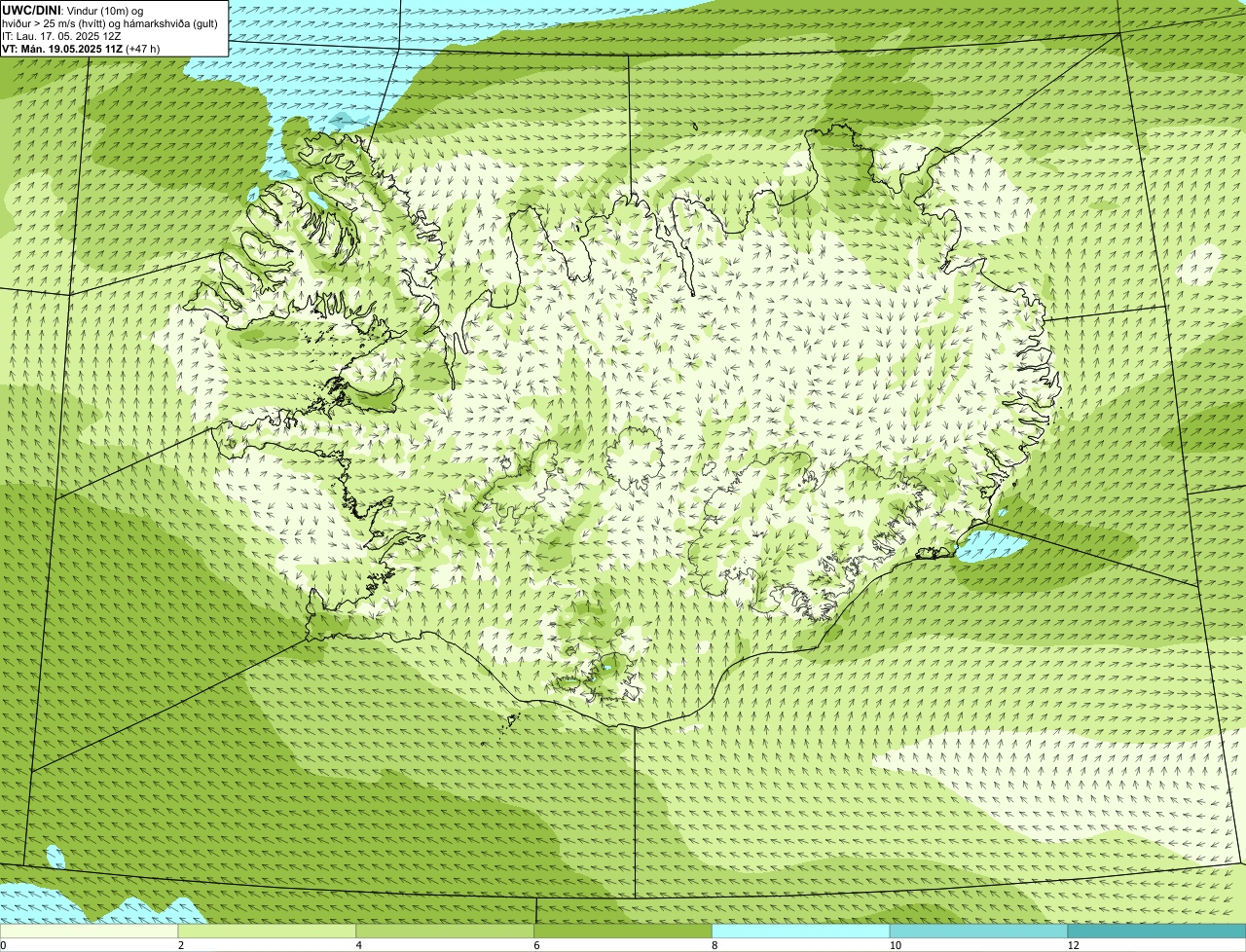The image size is (1246, 952).
Task: Click the legend tick label '12'
Action: (1073, 945)
